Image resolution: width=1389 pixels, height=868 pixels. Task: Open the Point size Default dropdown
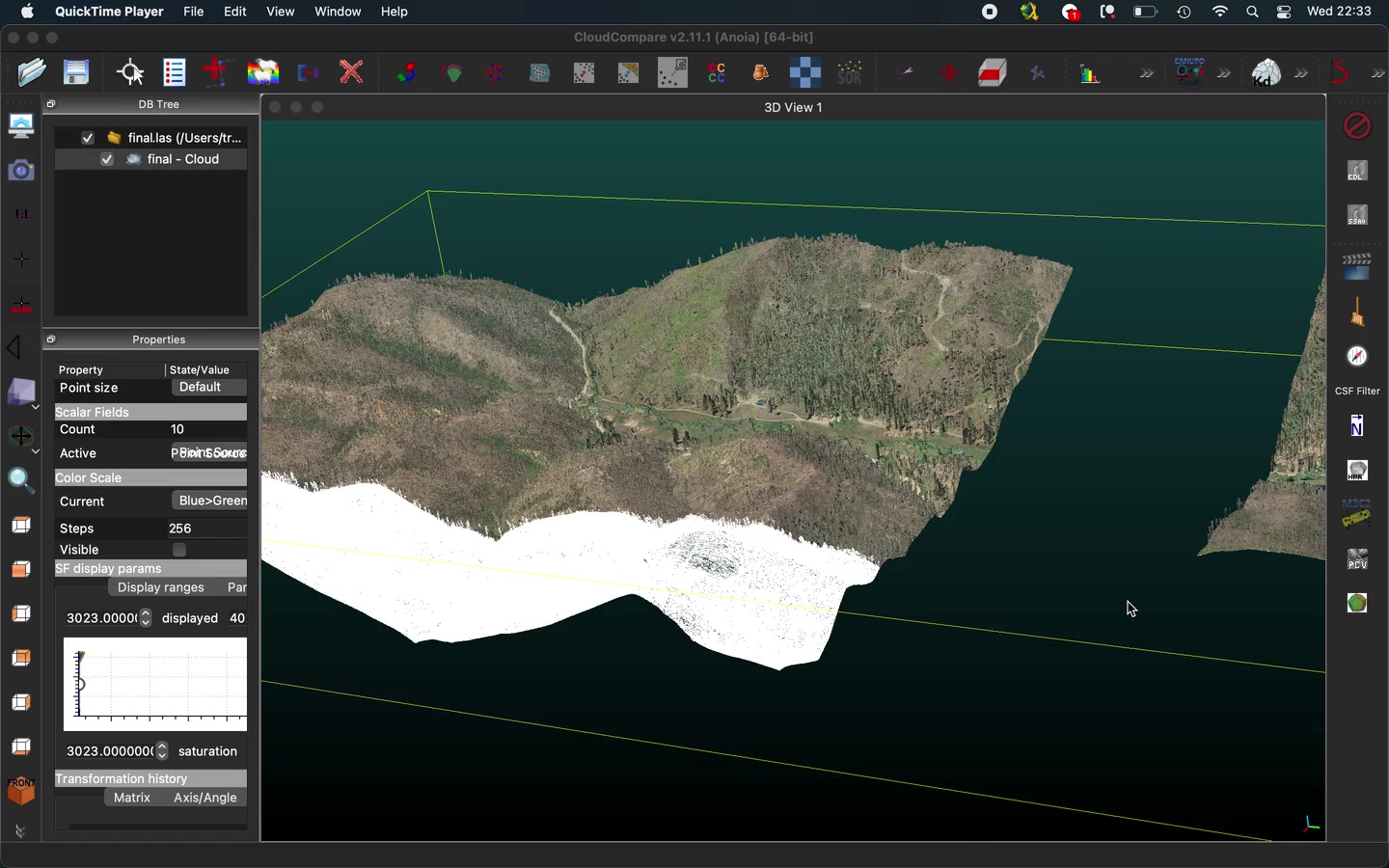tap(208, 388)
